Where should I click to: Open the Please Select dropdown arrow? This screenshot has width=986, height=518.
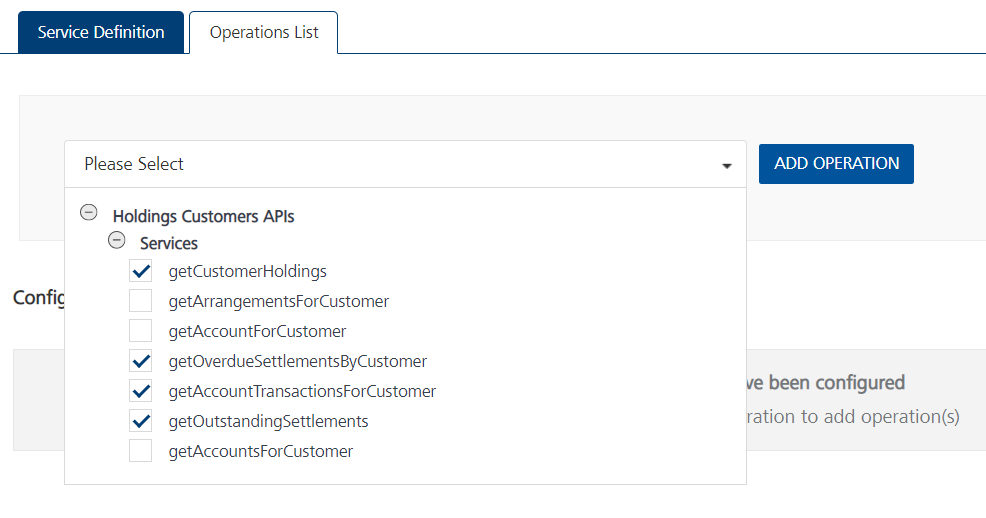727,166
